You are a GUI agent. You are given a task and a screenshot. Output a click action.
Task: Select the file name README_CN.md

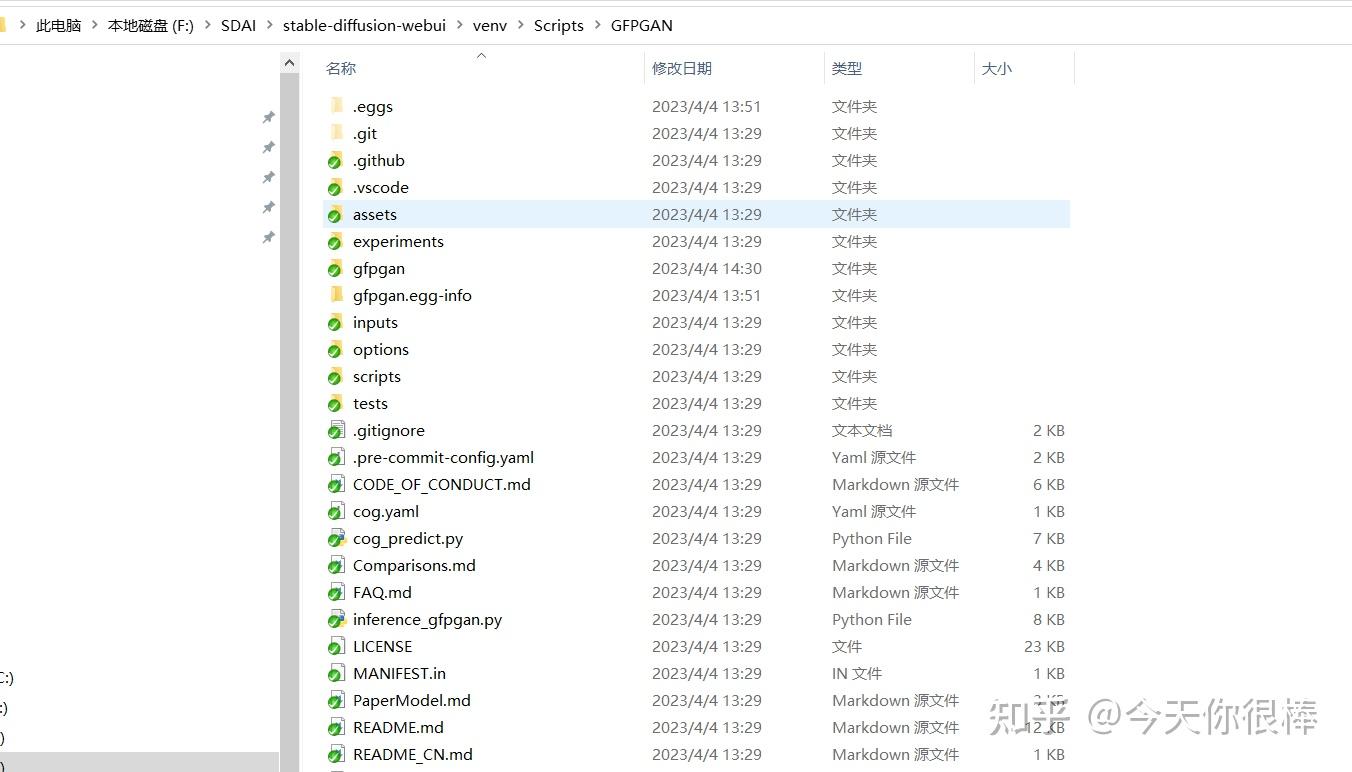(x=413, y=754)
